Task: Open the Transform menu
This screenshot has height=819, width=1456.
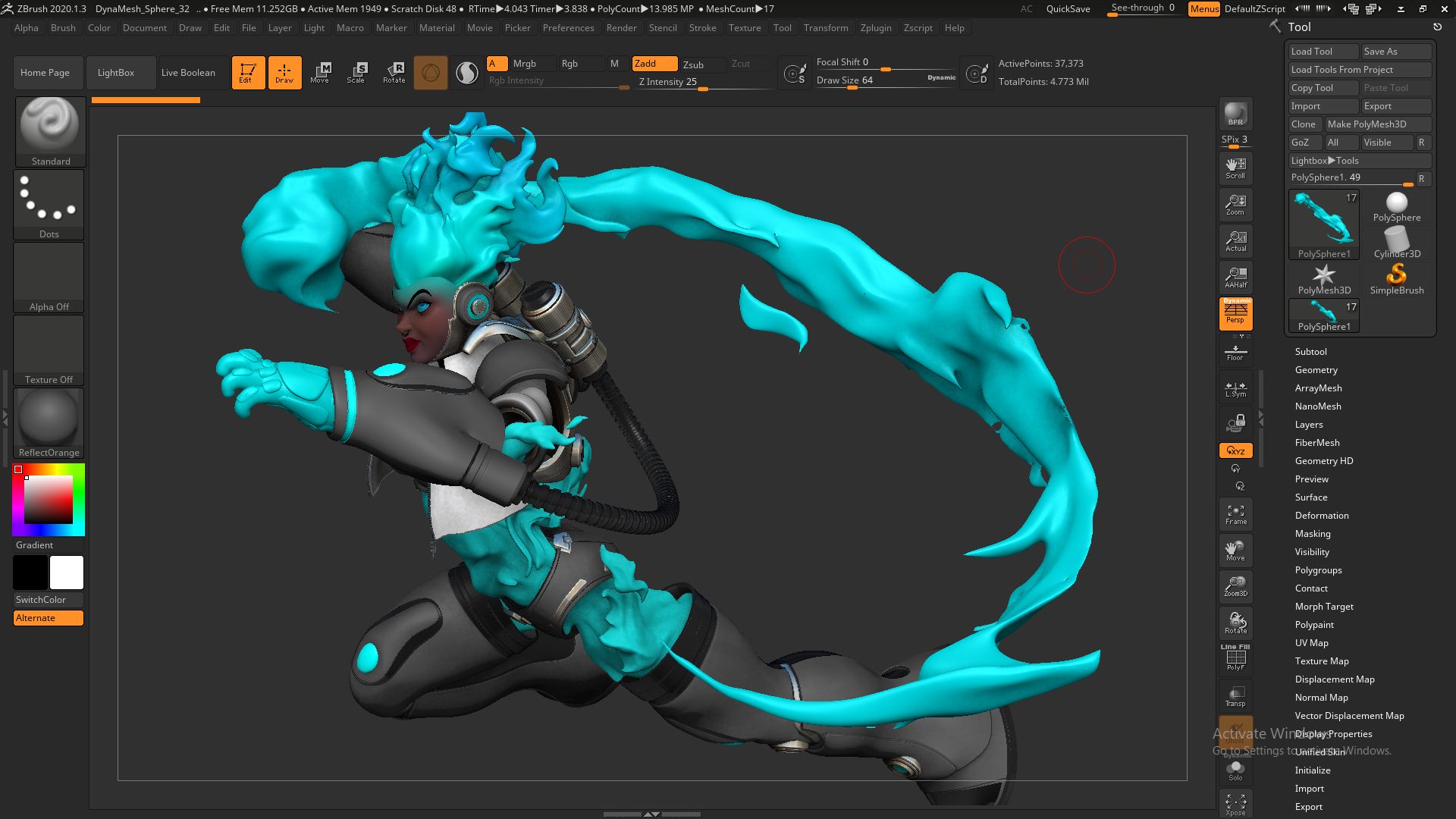Action: coord(826,28)
